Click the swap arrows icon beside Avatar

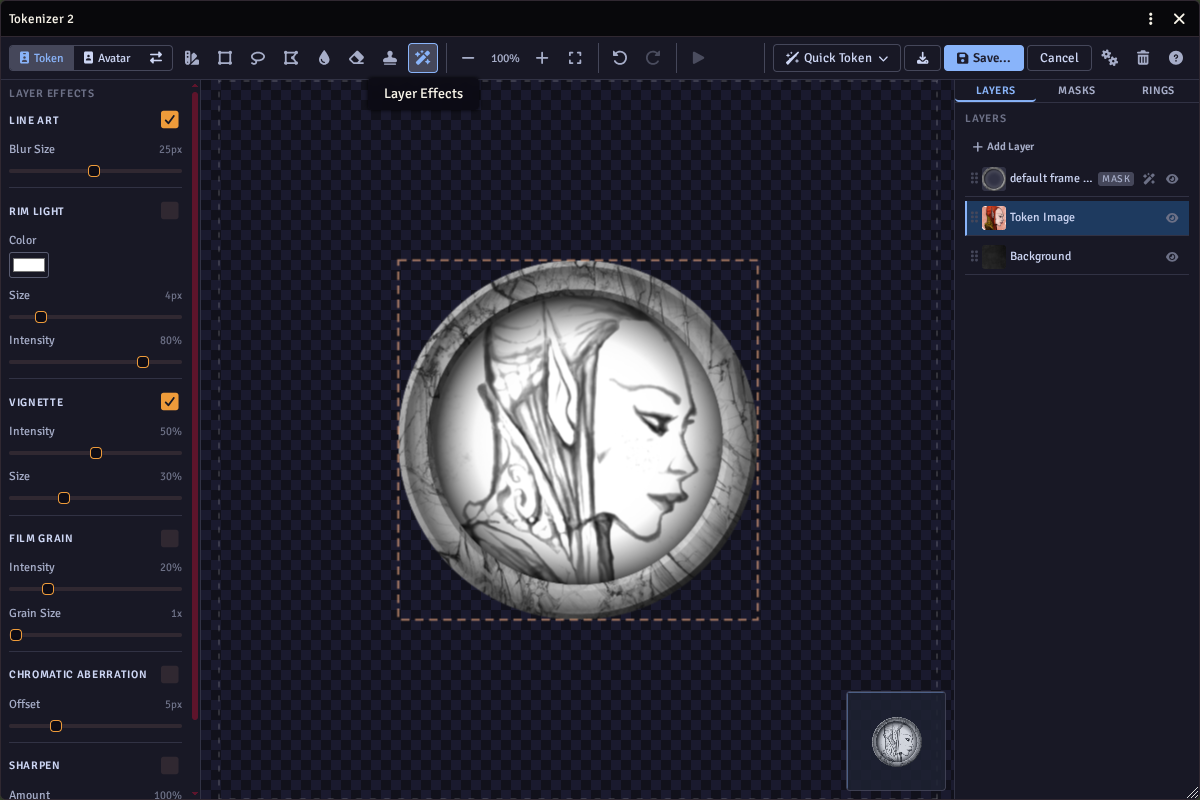(156, 58)
